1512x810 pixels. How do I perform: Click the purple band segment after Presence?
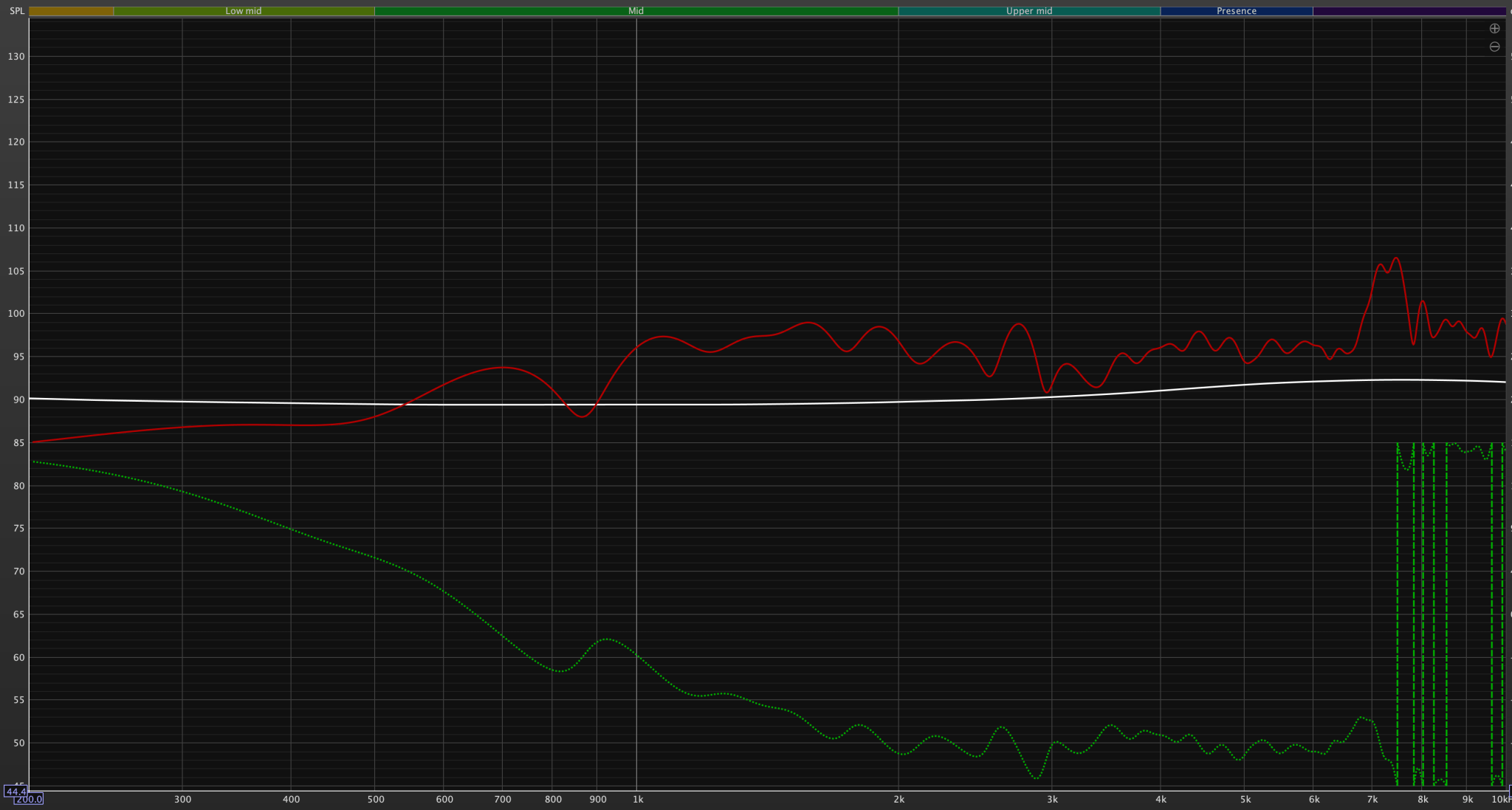(x=1409, y=11)
